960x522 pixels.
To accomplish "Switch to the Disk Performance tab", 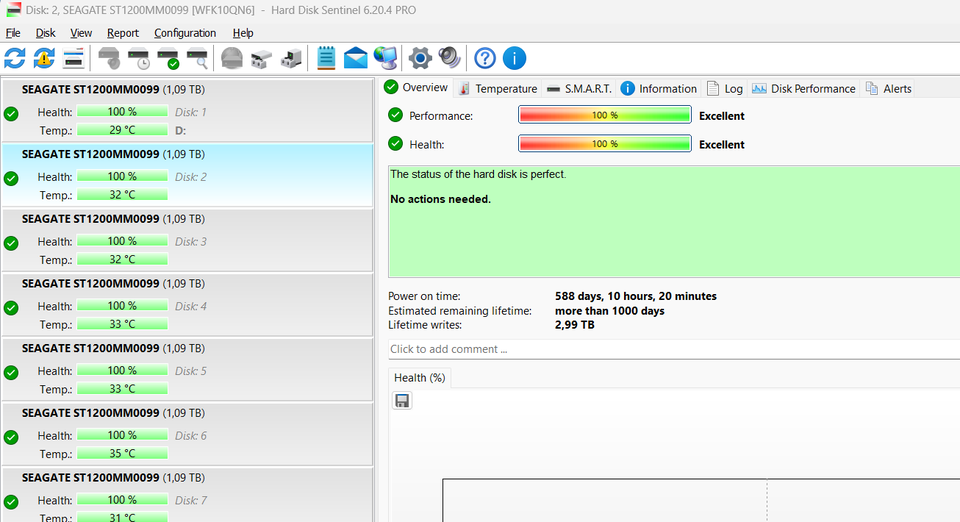I will pos(803,89).
